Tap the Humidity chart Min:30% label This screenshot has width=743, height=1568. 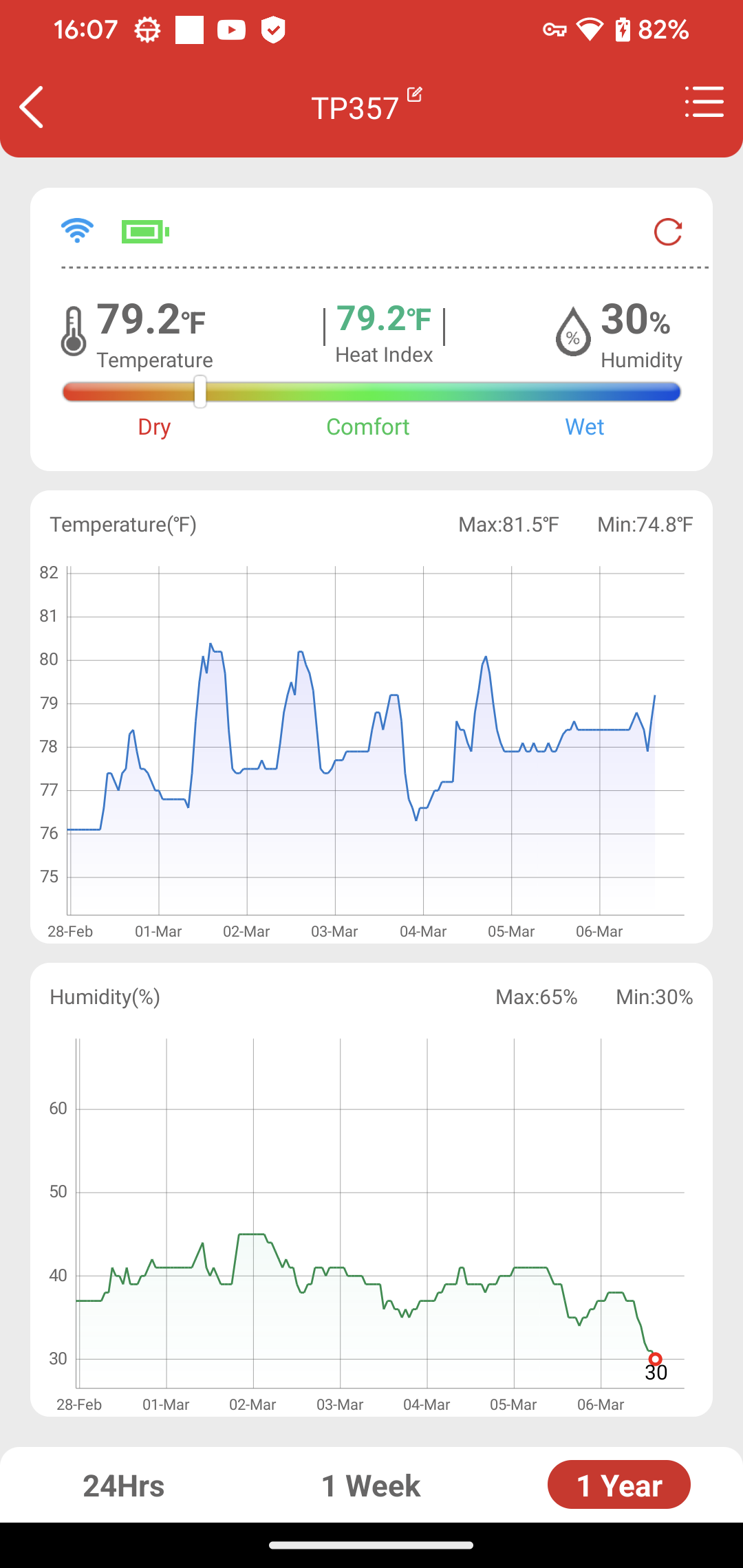654,997
